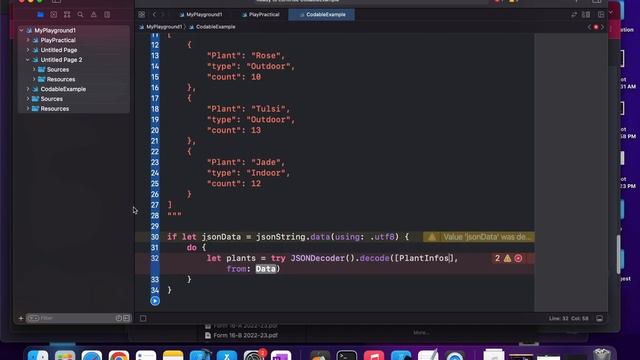The height and width of the screenshot is (360, 640).
Task: Click the blue run playground button
Action: 155,301
